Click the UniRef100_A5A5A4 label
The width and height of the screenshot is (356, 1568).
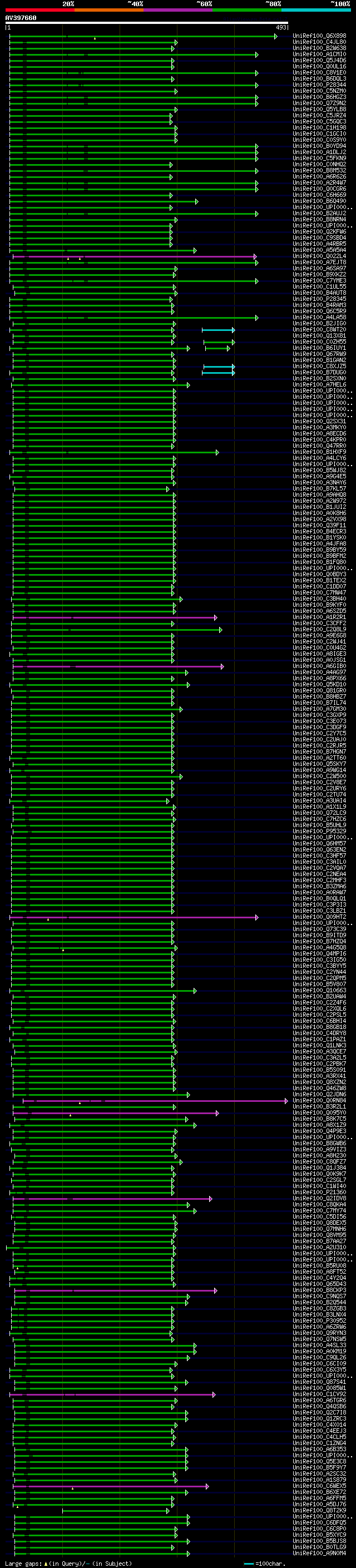pos(319,250)
